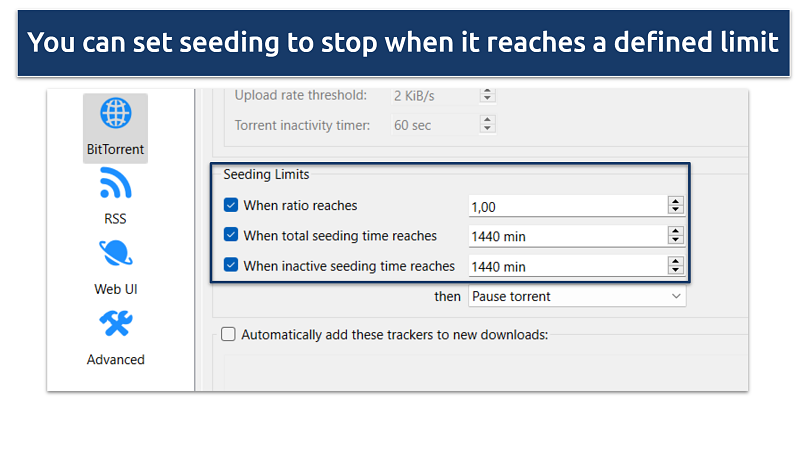Toggle the 'When ratio reaches' checkbox
Image resolution: width=806 pixels, height=453 pixels.
pos(232,206)
